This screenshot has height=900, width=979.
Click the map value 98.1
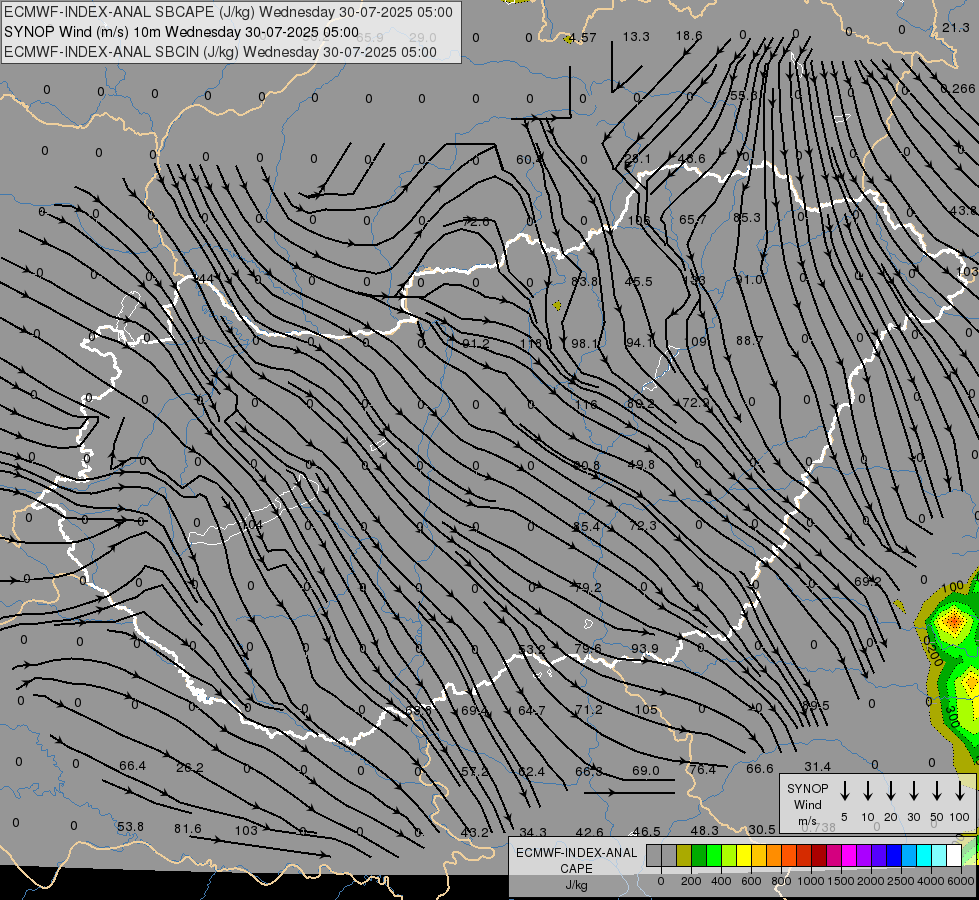point(585,344)
